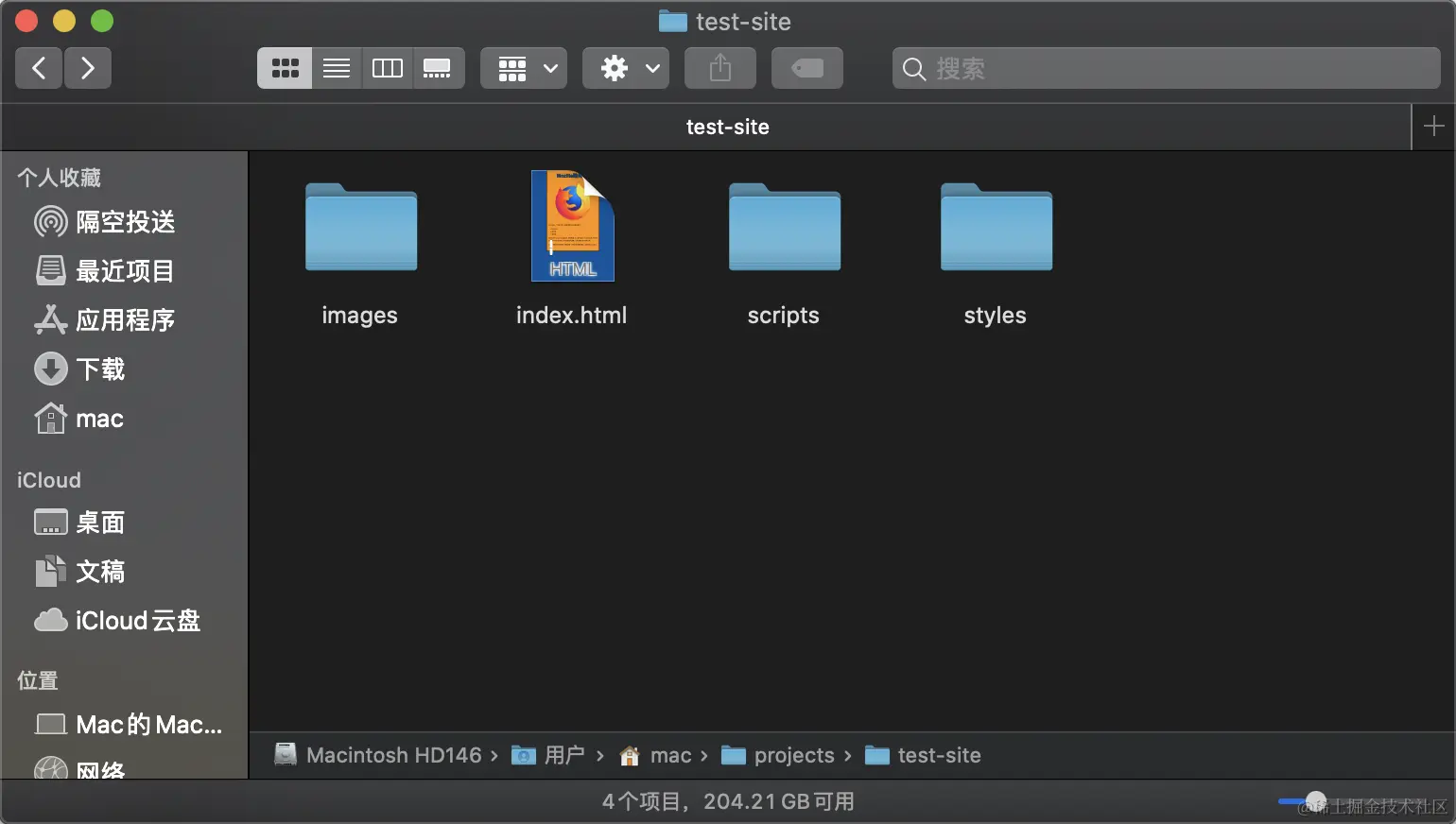Image resolution: width=1456 pixels, height=824 pixels.
Task: Click the iCloud sidebar heading
Action: tap(49, 480)
